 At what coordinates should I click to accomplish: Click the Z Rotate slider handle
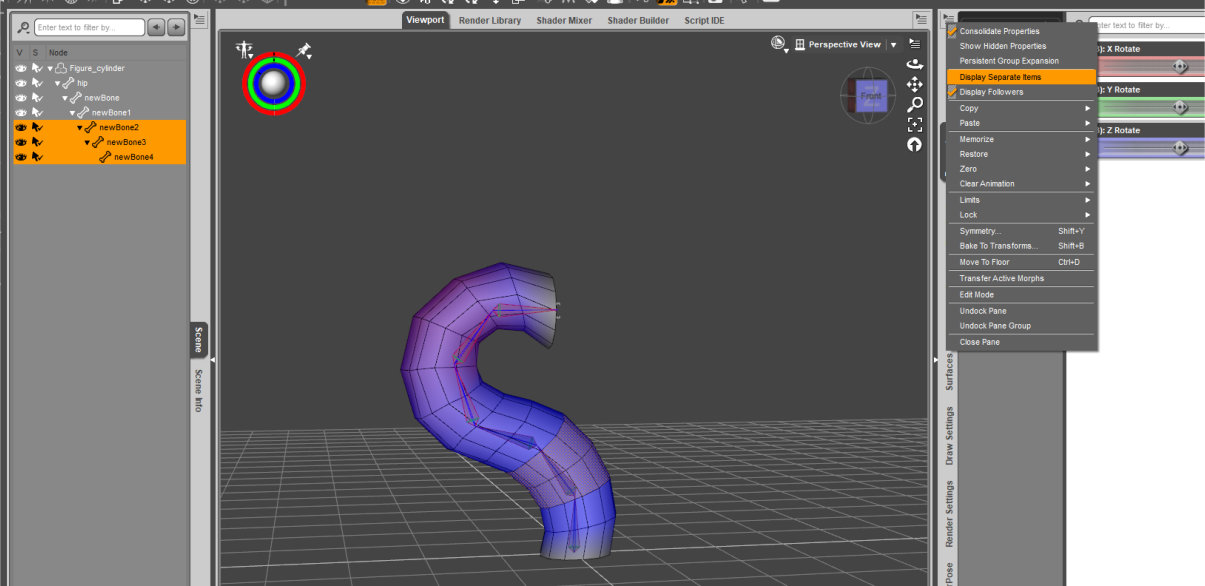coord(1180,148)
